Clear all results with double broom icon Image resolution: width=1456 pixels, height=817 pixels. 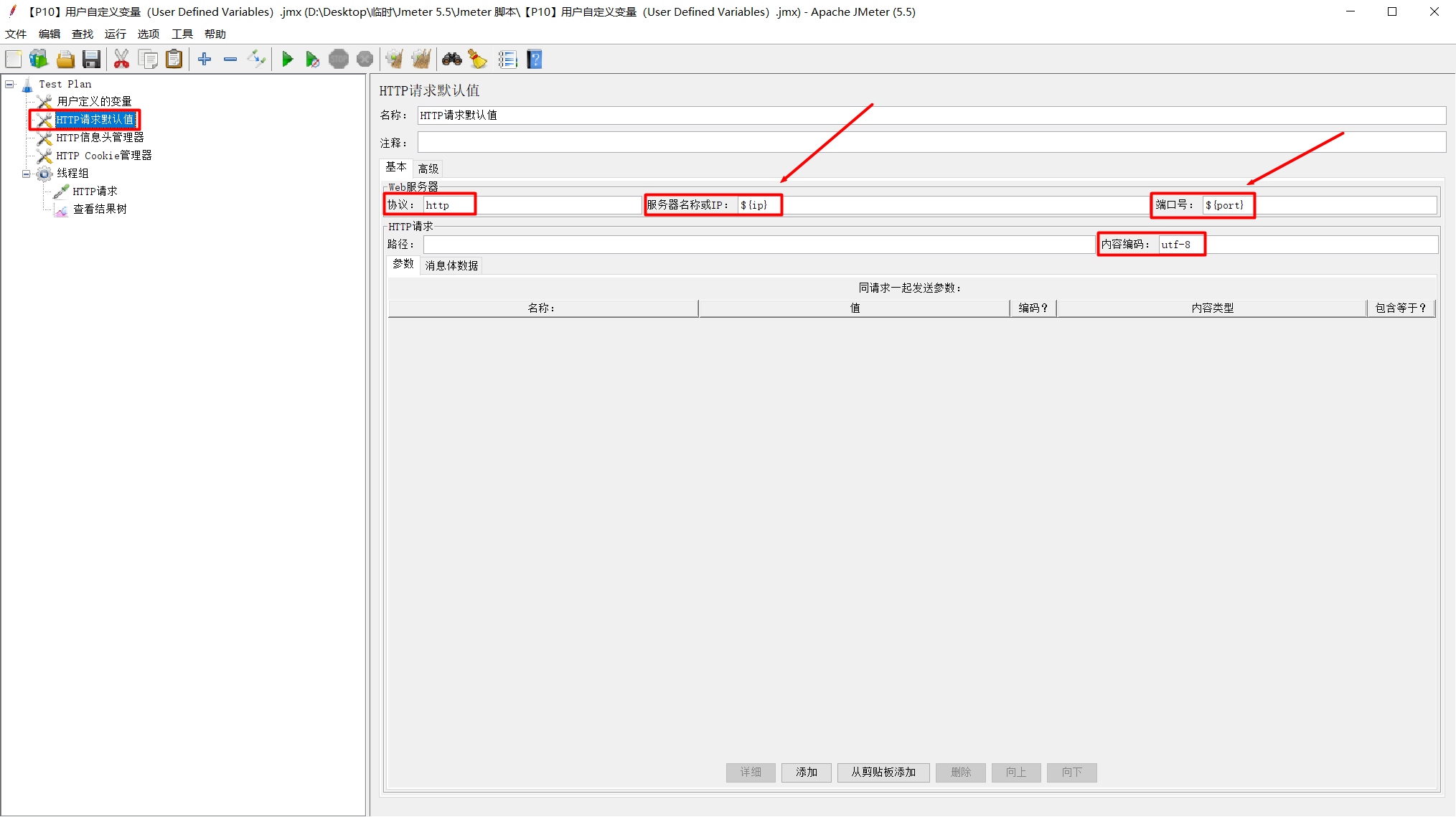point(421,60)
